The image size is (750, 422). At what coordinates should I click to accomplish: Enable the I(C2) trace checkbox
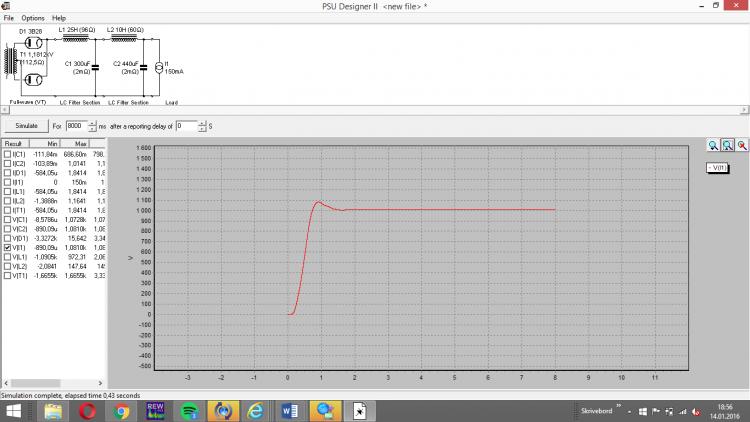(x=7, y=164)
